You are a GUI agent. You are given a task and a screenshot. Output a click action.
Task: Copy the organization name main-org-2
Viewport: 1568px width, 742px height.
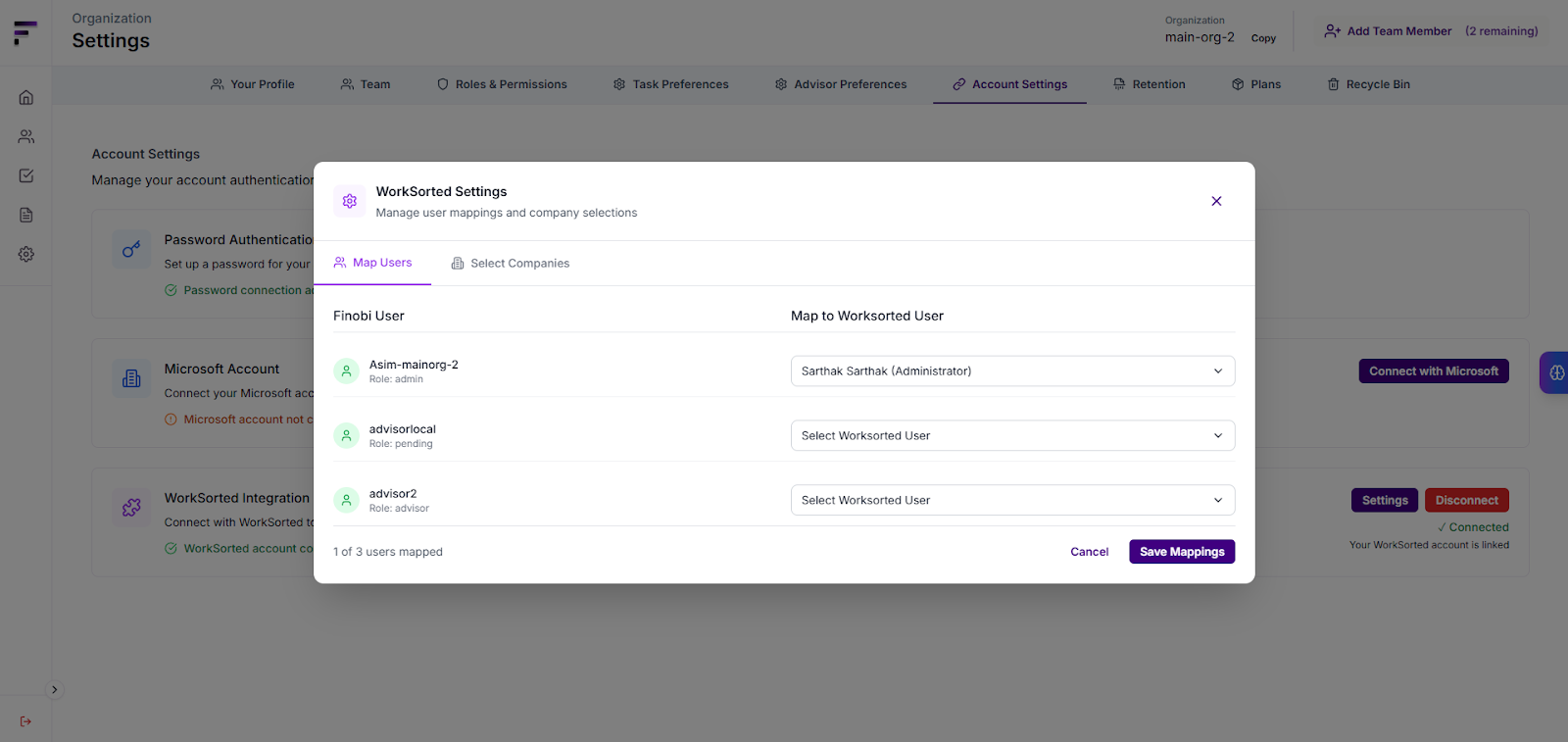(1263, 38)
